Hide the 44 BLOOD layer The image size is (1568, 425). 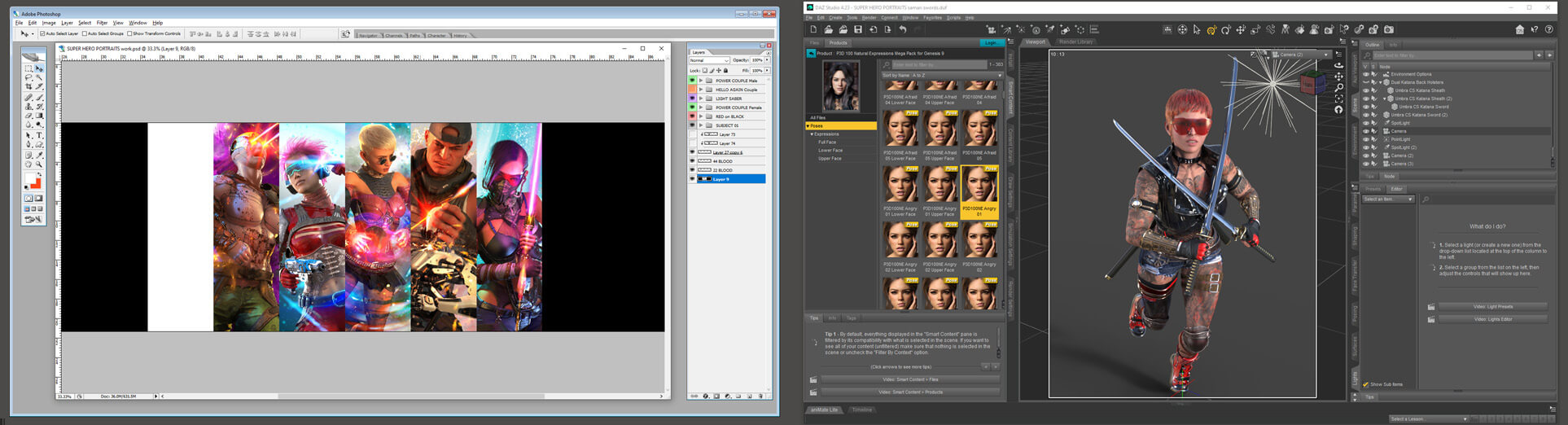click(692, 161)
